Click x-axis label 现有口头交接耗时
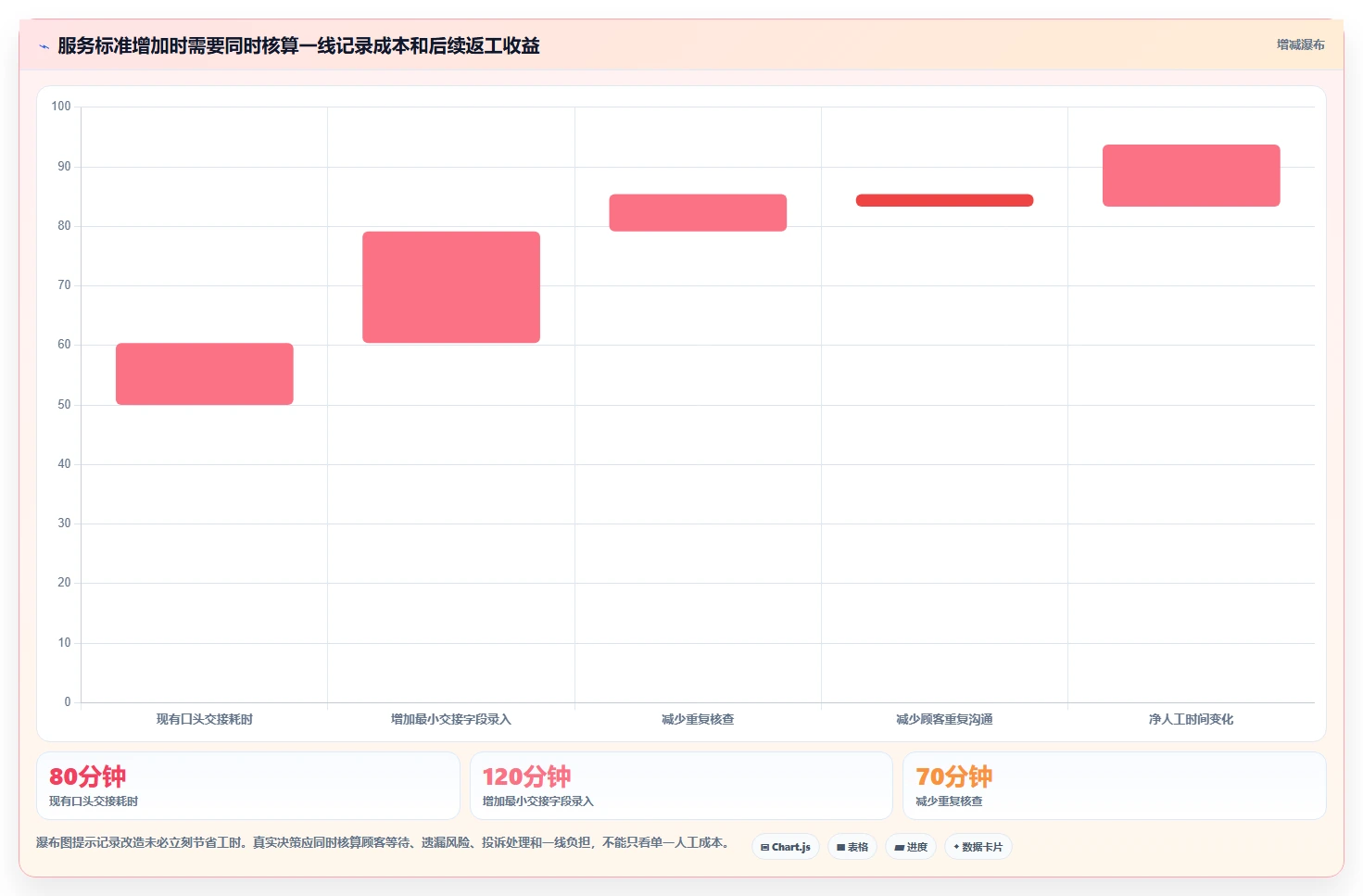The image size is (1363, 896). 205,719
